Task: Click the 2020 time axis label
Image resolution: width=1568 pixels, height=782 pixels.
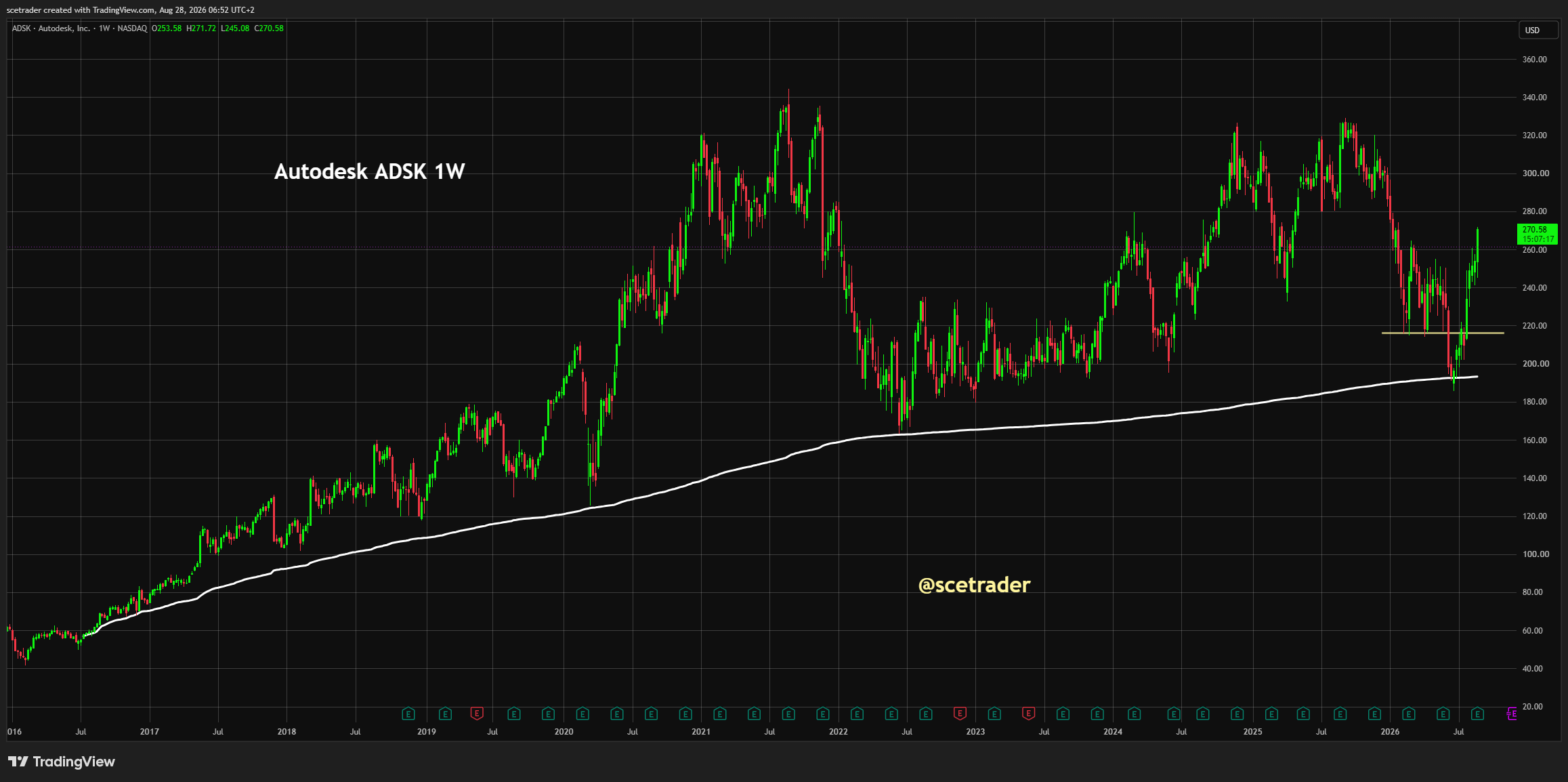Action: pos(564,732)
